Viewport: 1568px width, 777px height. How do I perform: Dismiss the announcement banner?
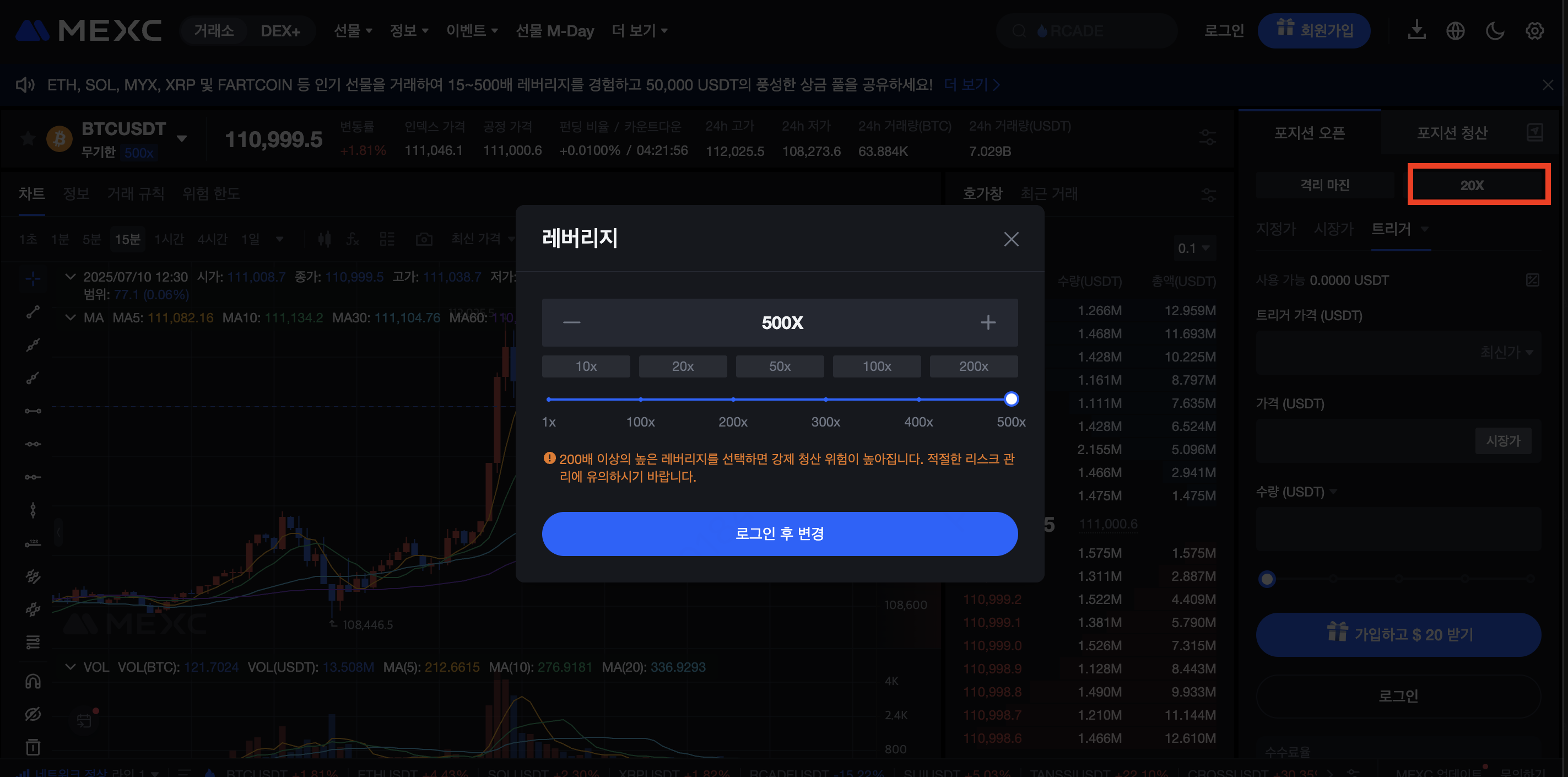1548,85
